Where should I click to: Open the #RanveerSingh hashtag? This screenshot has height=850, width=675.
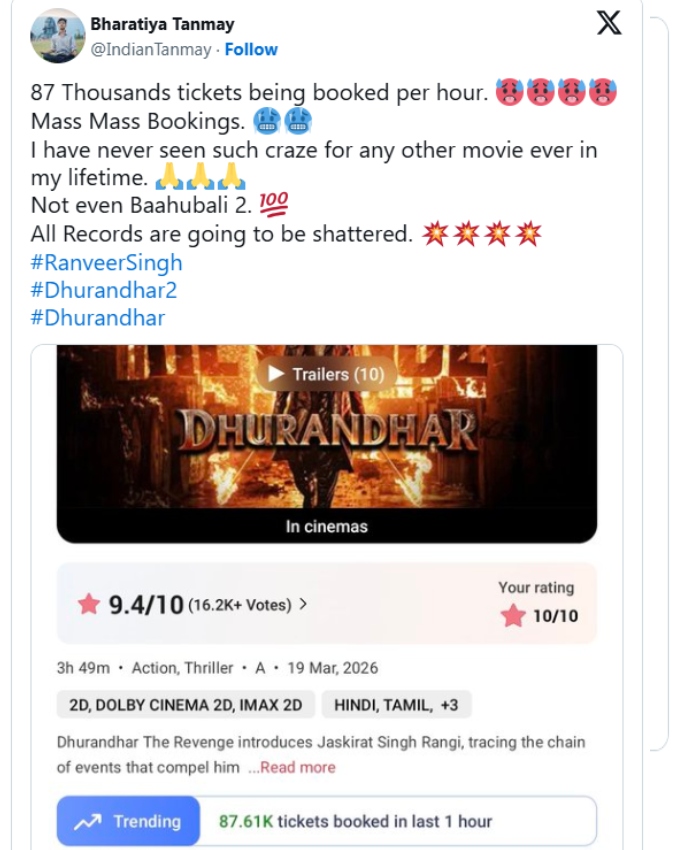coord(108,263)
